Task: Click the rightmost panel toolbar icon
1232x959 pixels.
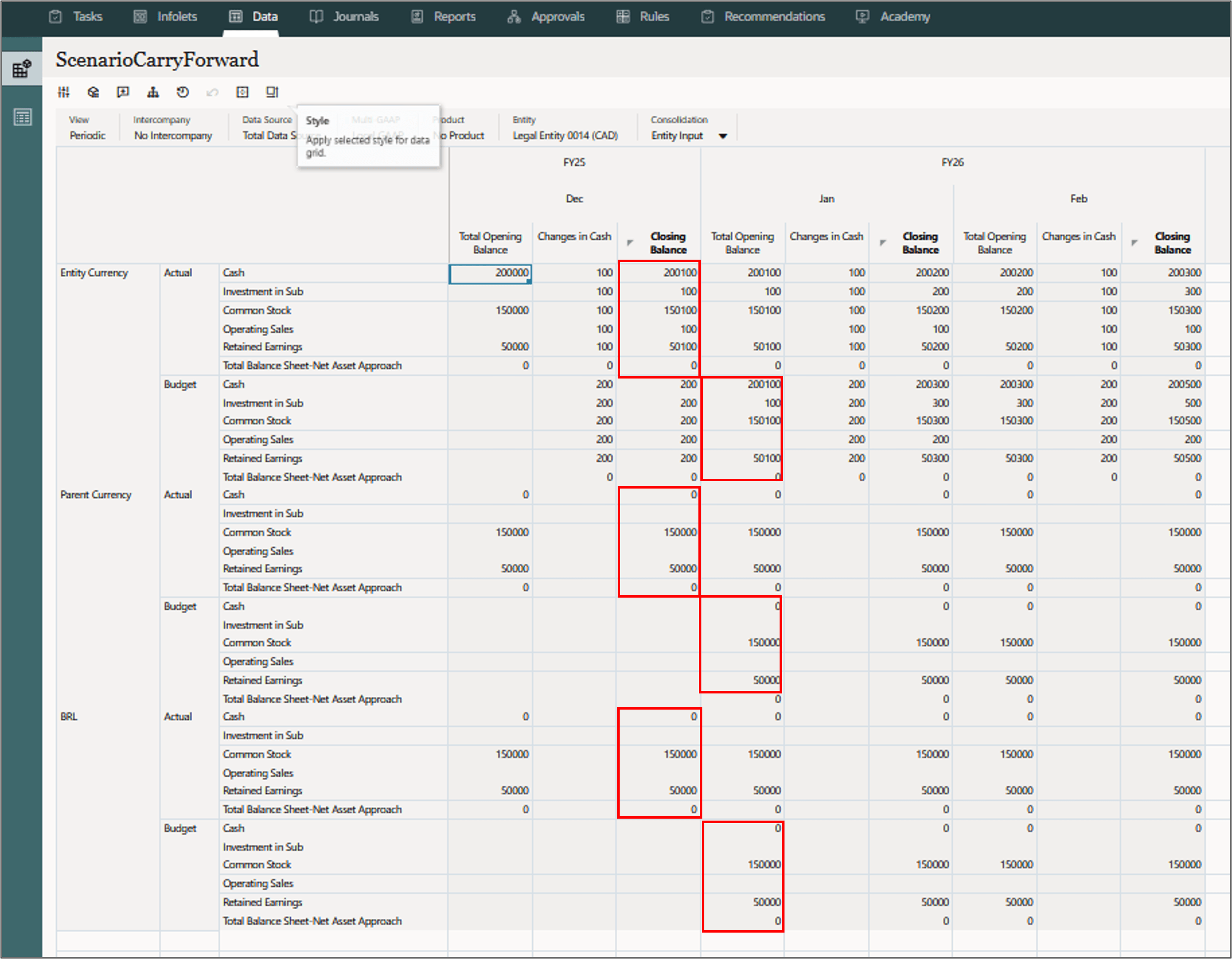Action: pyautogui.click(x=272, y=92)
